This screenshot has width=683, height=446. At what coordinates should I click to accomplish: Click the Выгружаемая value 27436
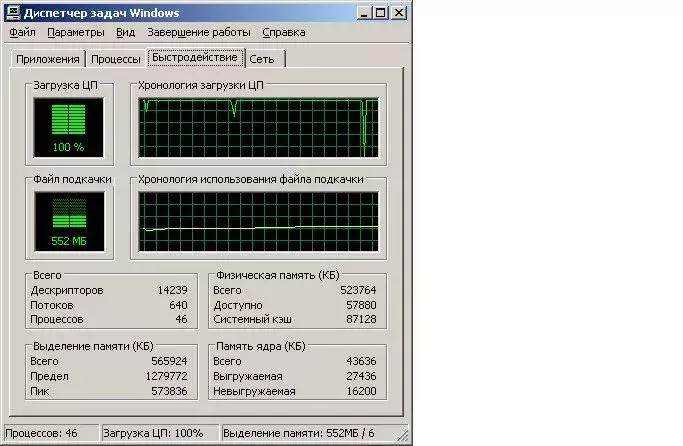tap(361, 376)
